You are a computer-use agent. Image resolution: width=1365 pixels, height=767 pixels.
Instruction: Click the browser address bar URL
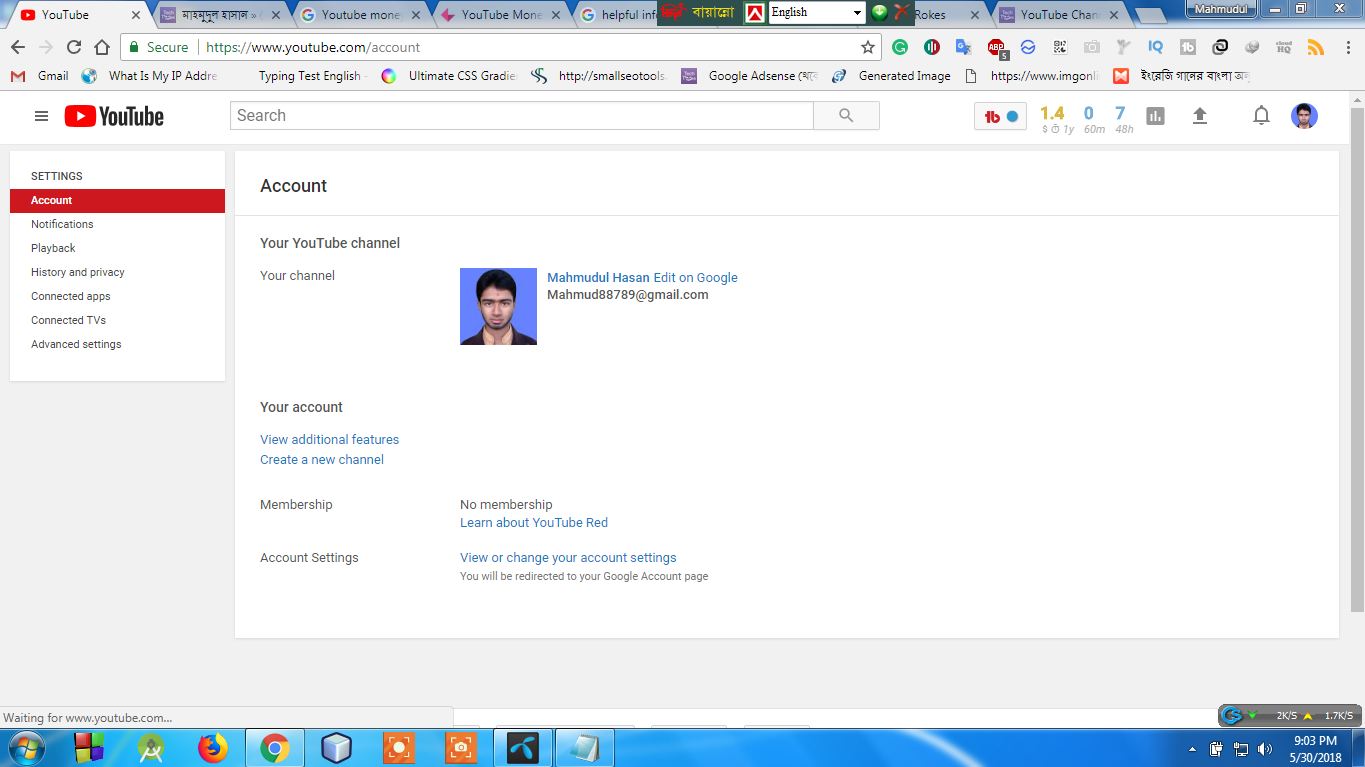click(313, 47)
